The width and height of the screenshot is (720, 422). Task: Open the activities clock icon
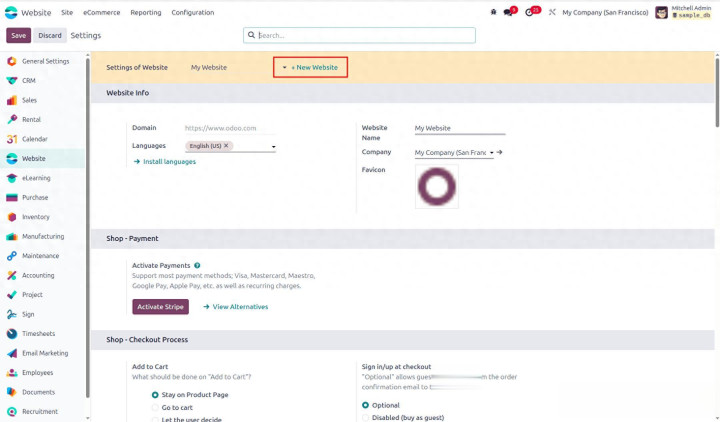(x=529, y=12)
